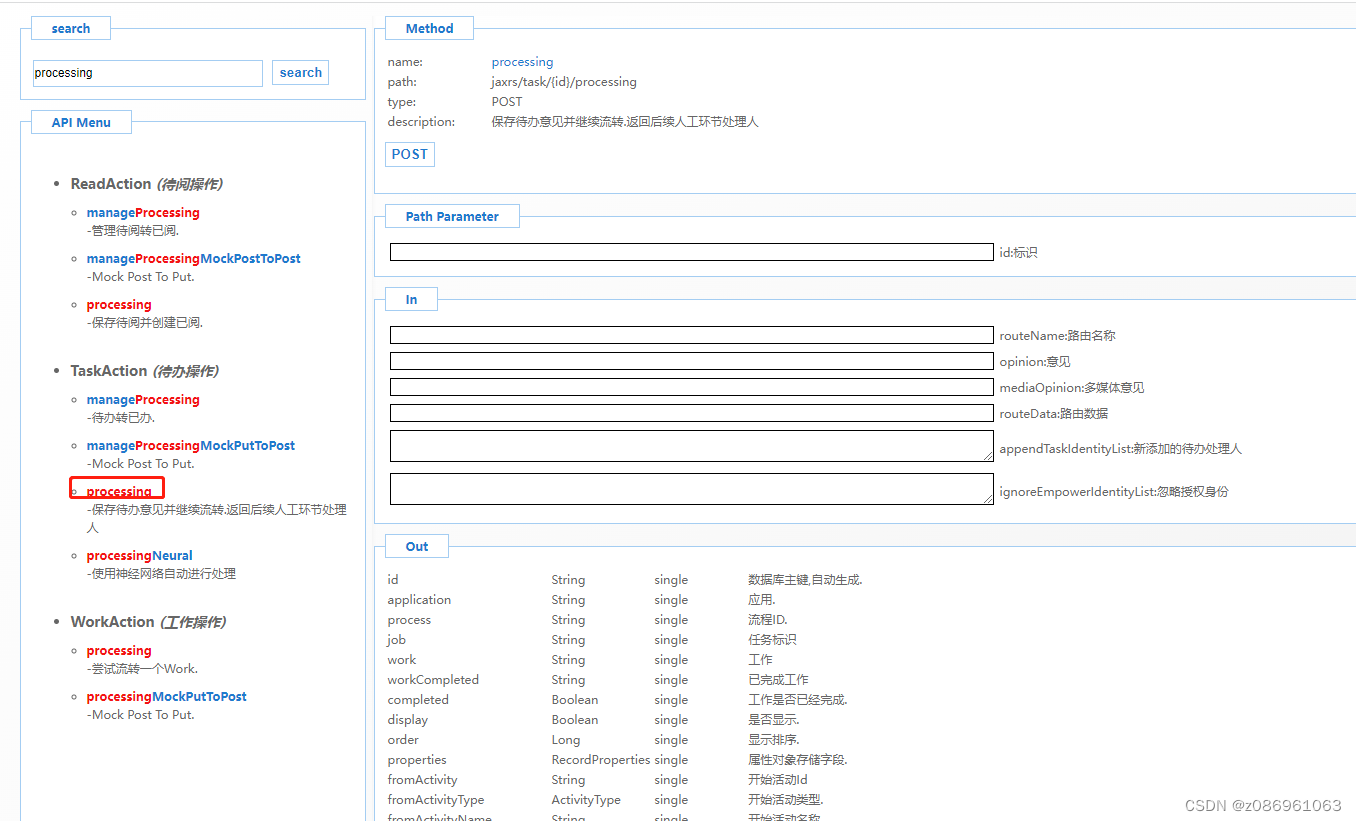Screen dimensions: 1356x821
Task: Open the manageProcessing link under TaskAction
Action: [x=143, y=399]
